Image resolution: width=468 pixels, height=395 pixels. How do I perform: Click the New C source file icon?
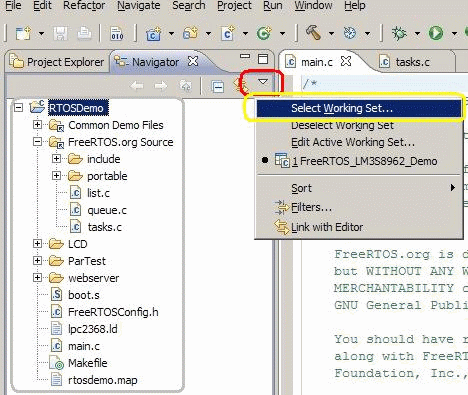tap(228, 33)
